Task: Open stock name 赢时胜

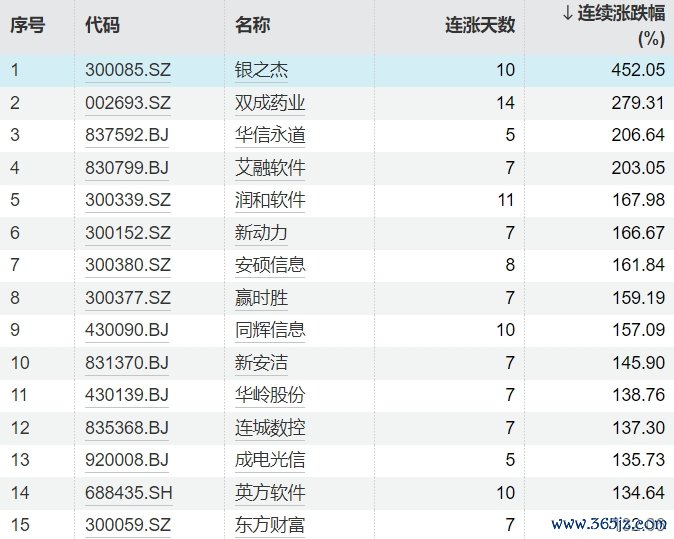Action: [x=261, y=297]
